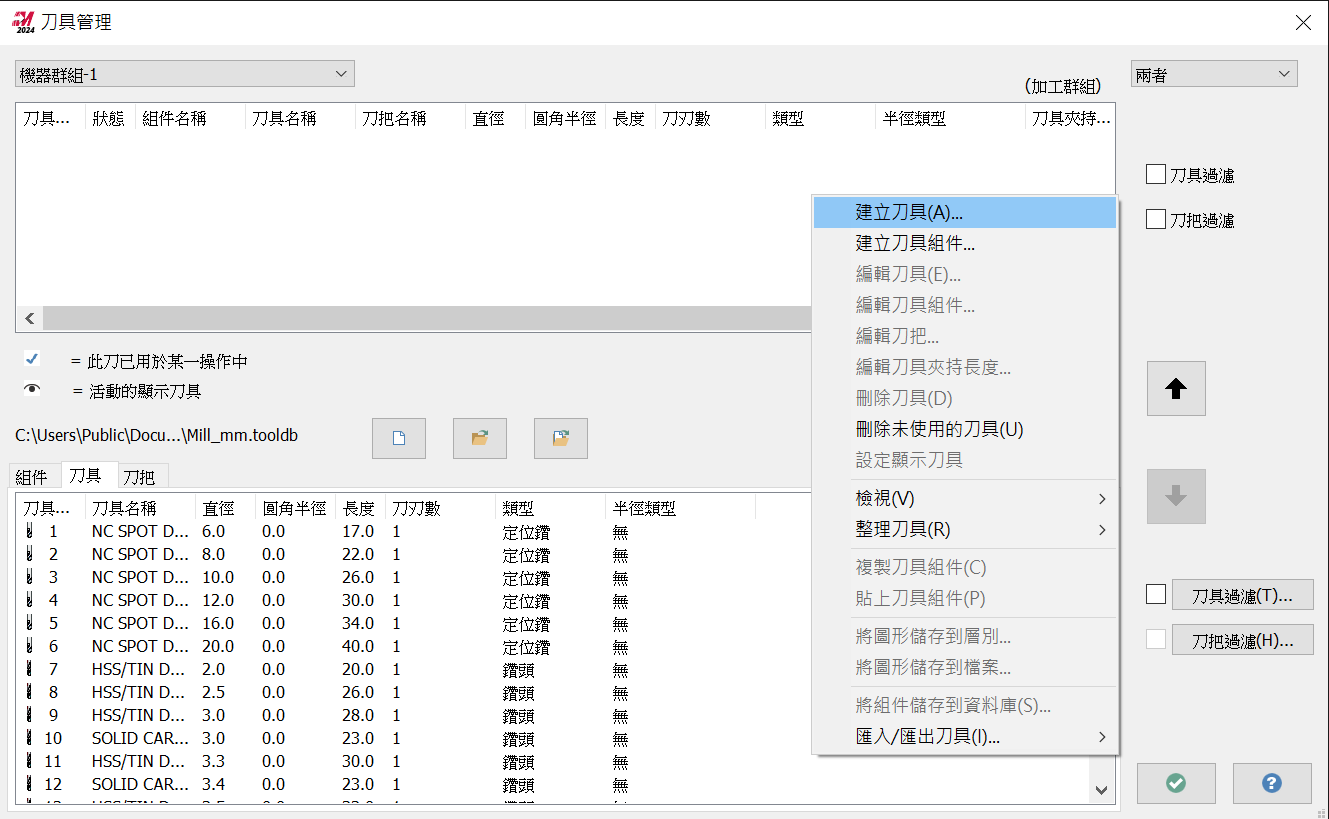Viewport: 1329px width, 819px height.
Task: Click the Mastercam 2024 logo in title bar
Action: (x=24, y=22)
